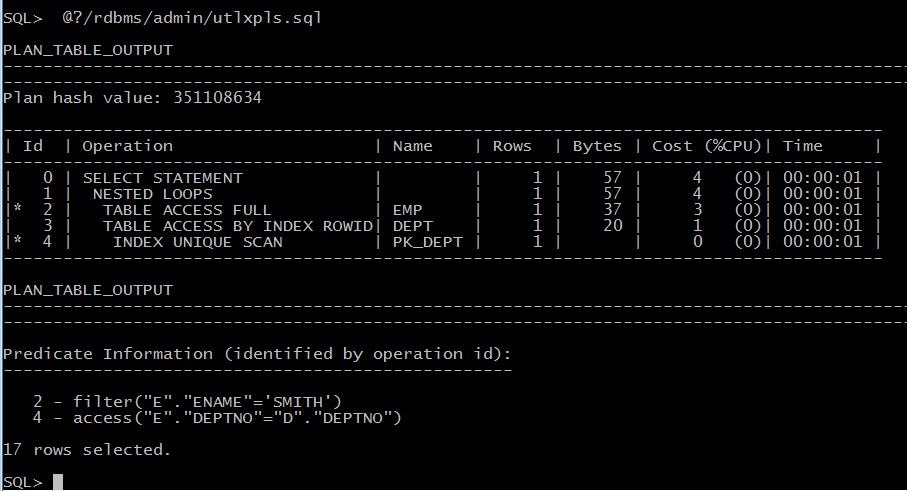The width and height of the screenshot is (908, 492).
Task: Select 'TABLE ACCESS BY INDEX ROWID' operation
Action: [237, 226]
